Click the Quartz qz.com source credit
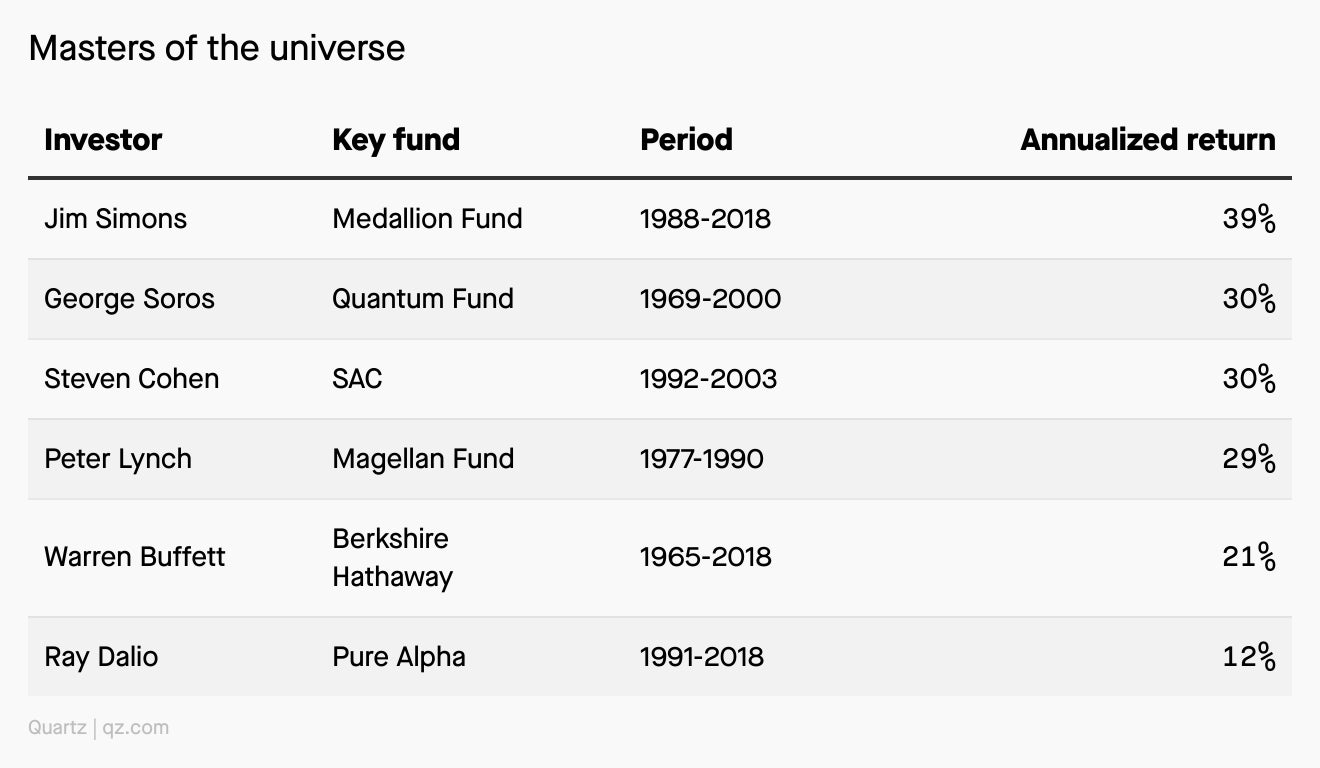1320x768 pixels. (x=98, y=727)
